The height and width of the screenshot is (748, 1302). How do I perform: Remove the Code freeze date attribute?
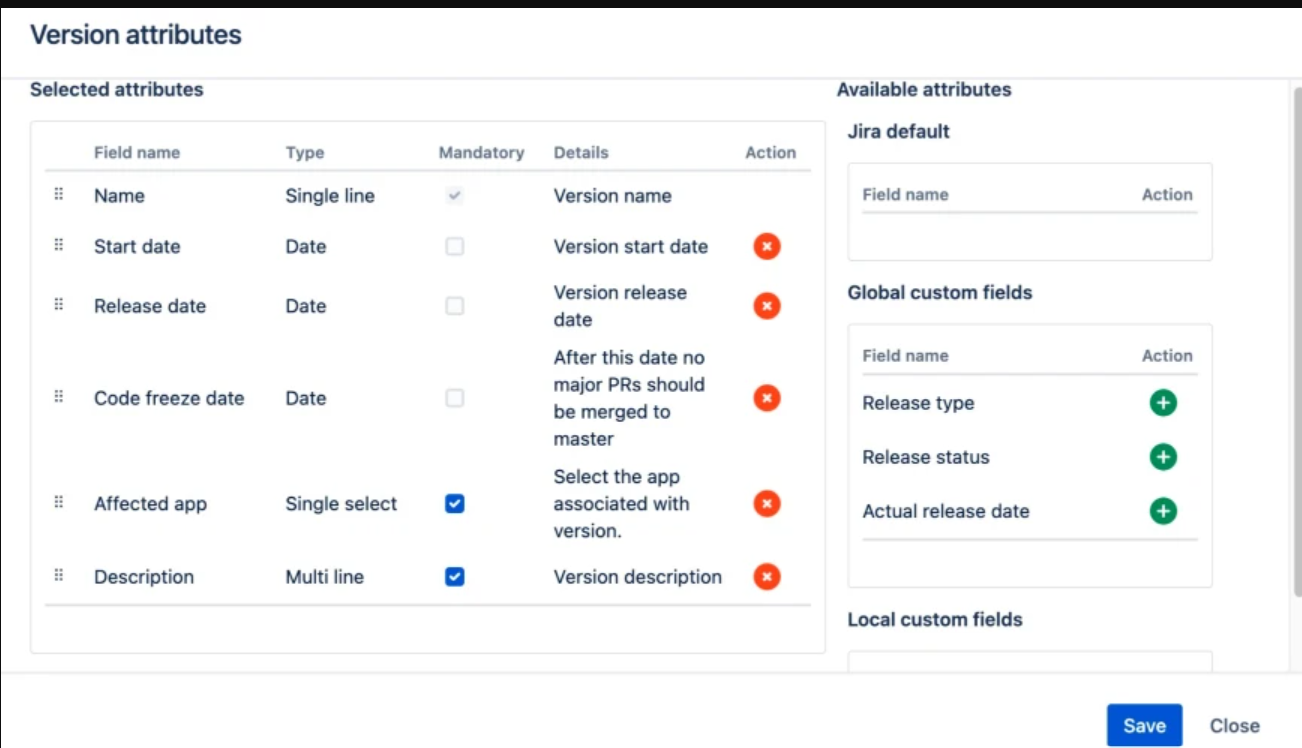click(767, 398)
